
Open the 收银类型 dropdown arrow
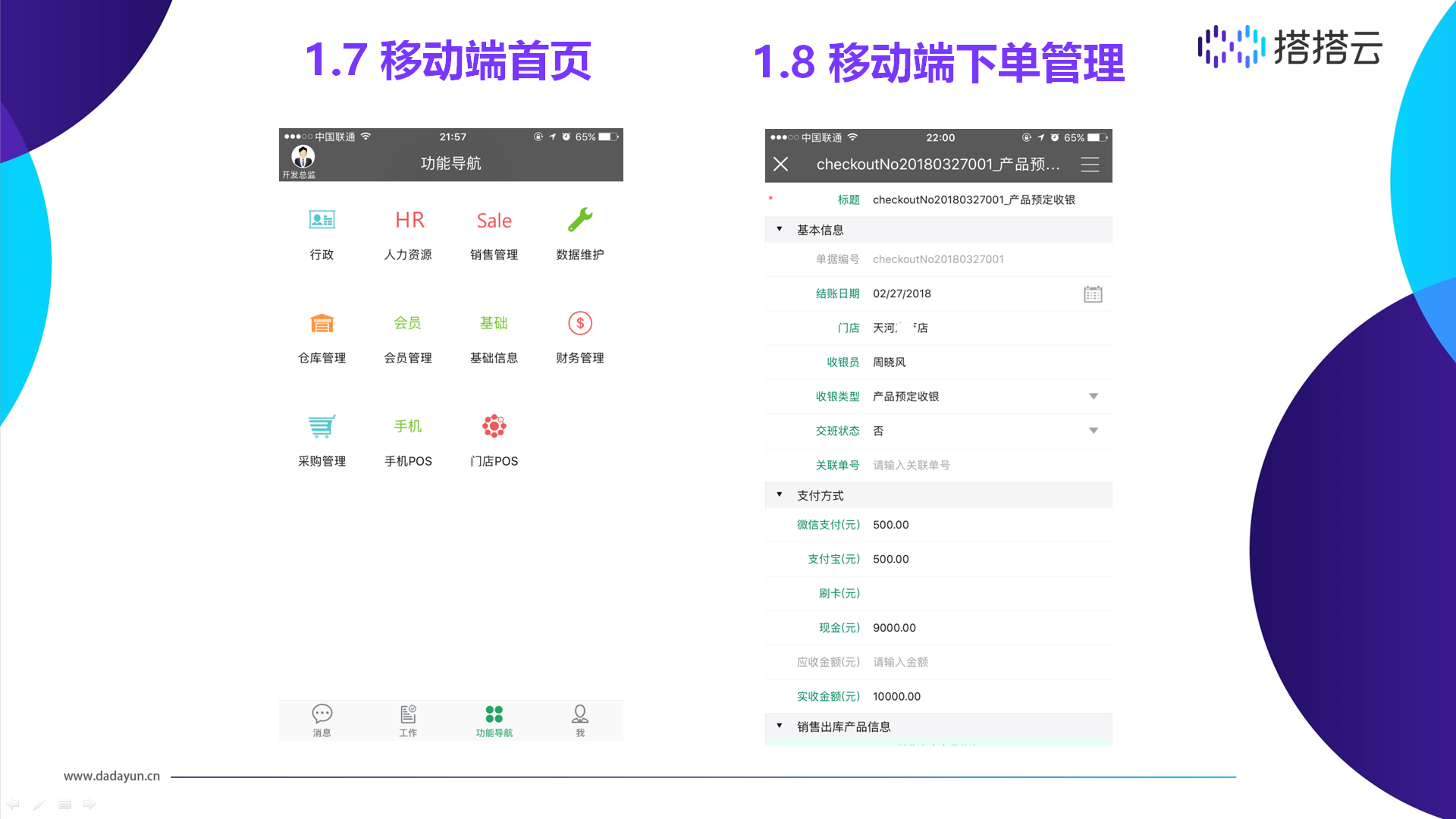coord(1093,397)
